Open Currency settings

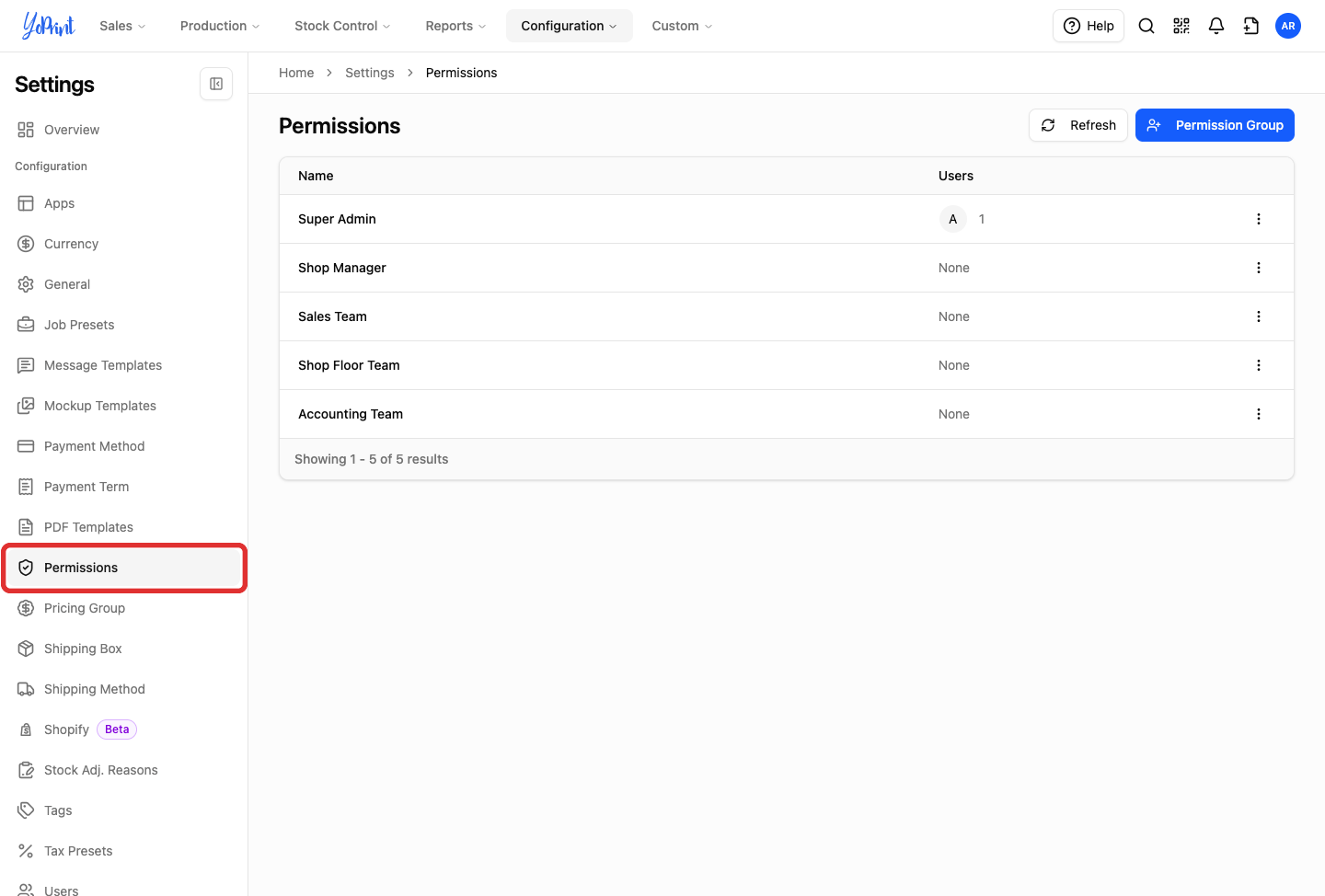point(124,244)
